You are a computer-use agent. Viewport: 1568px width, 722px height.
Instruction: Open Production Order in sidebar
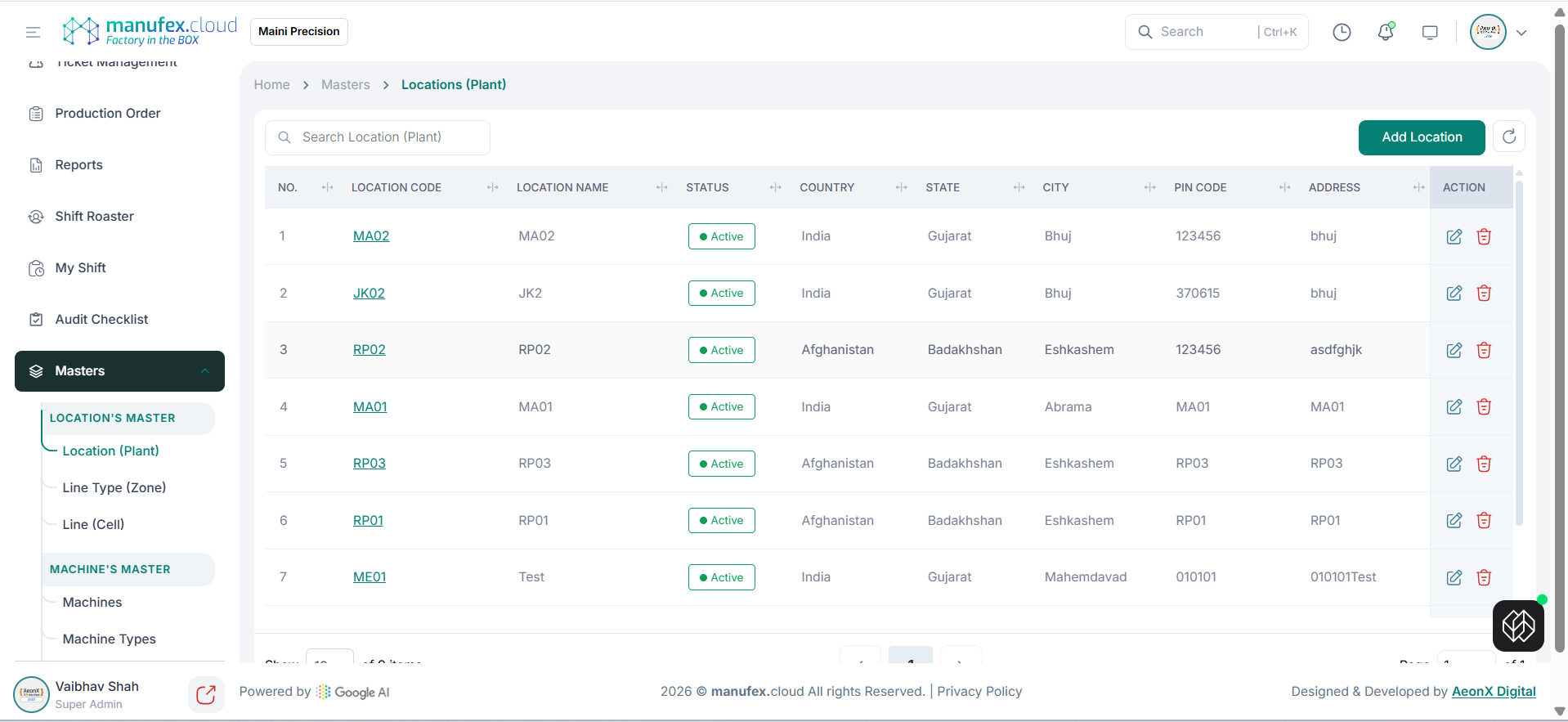(x=107, y=113)
